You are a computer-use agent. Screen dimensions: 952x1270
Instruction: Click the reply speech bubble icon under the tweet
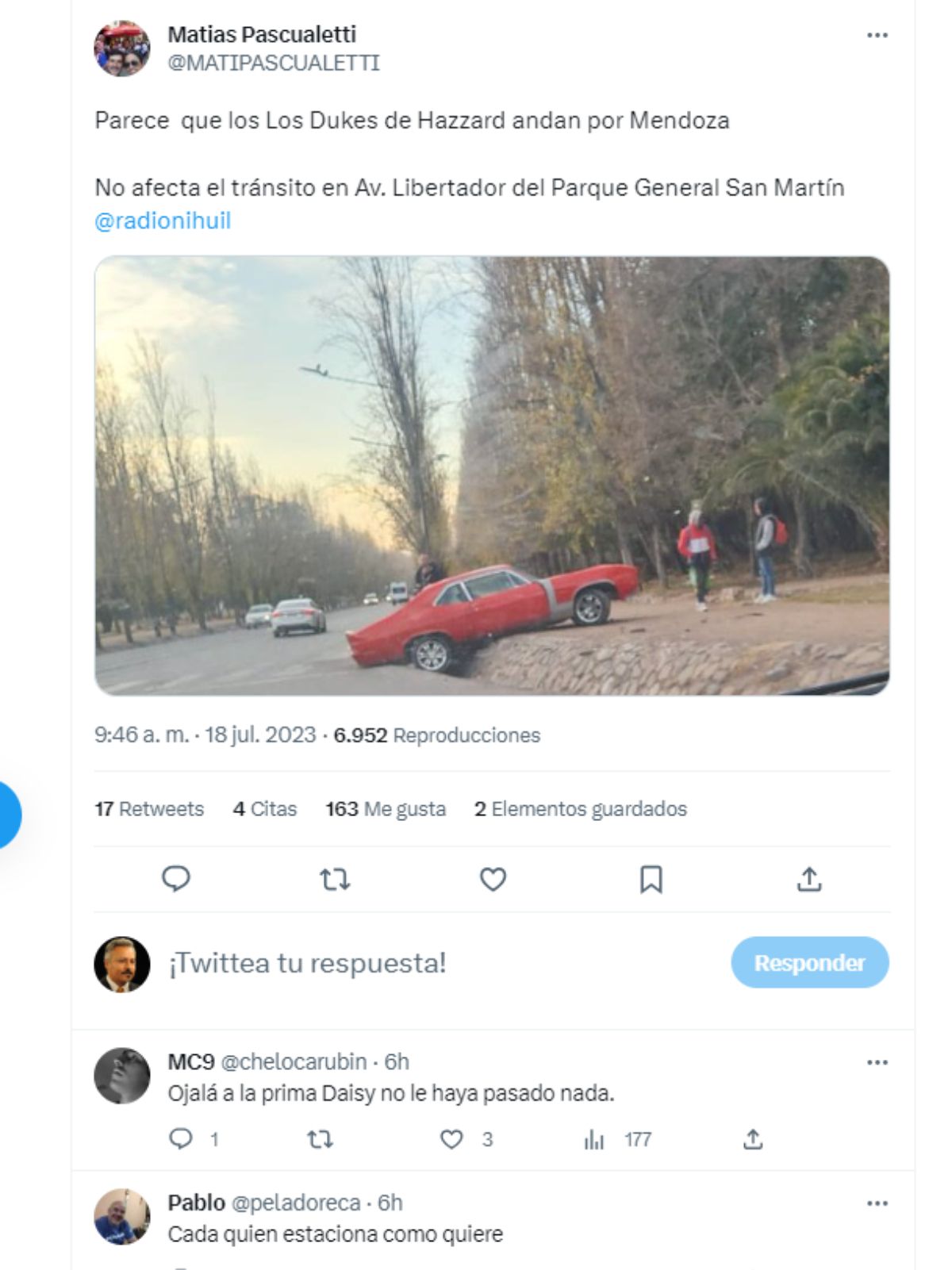[175, 879]
